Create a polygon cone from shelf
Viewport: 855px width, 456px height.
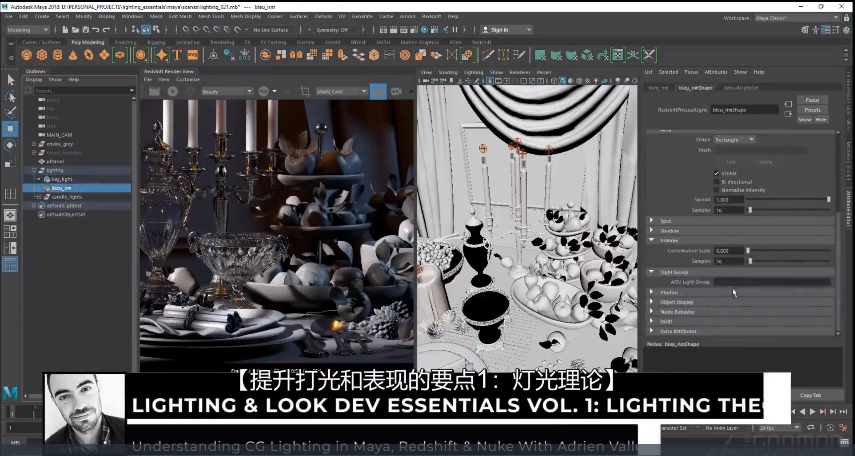(x=73, y=55)
